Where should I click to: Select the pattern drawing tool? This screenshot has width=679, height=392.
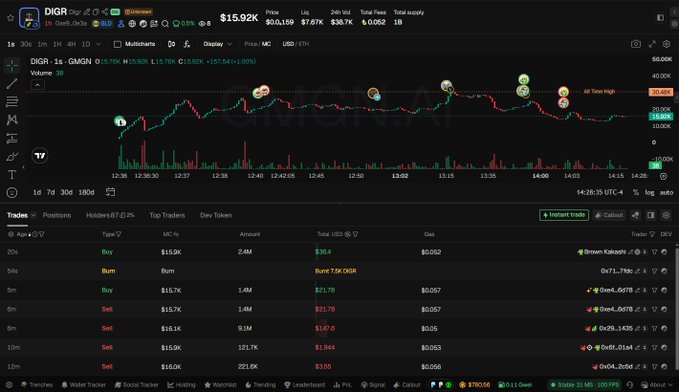tap(12, 120)
